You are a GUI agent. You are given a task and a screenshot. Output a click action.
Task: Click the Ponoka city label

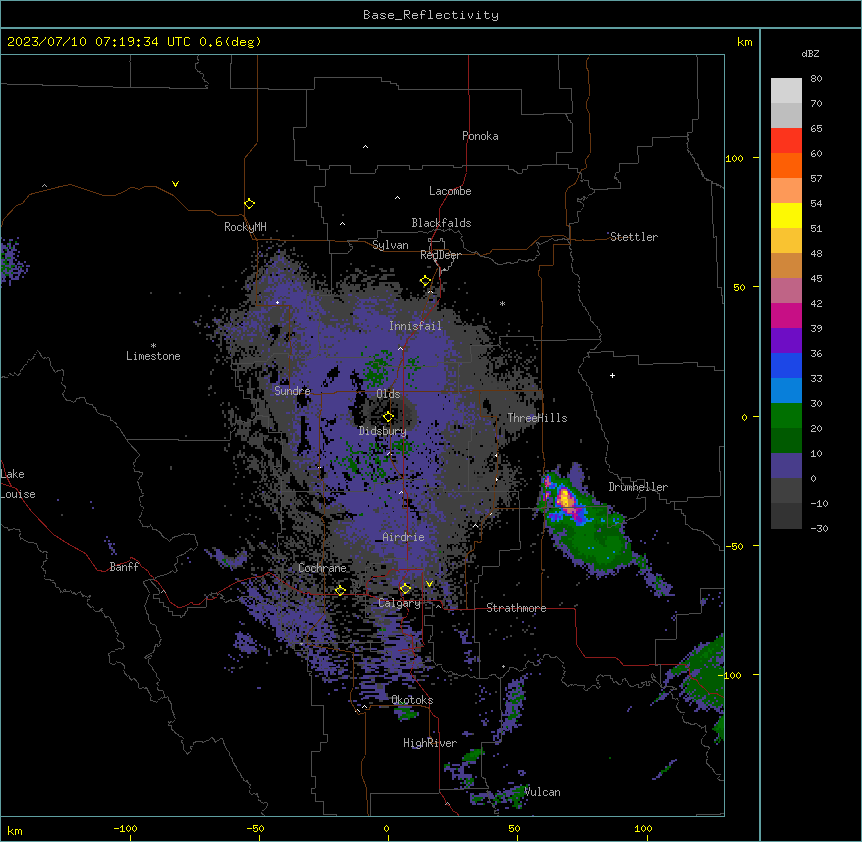480,136
